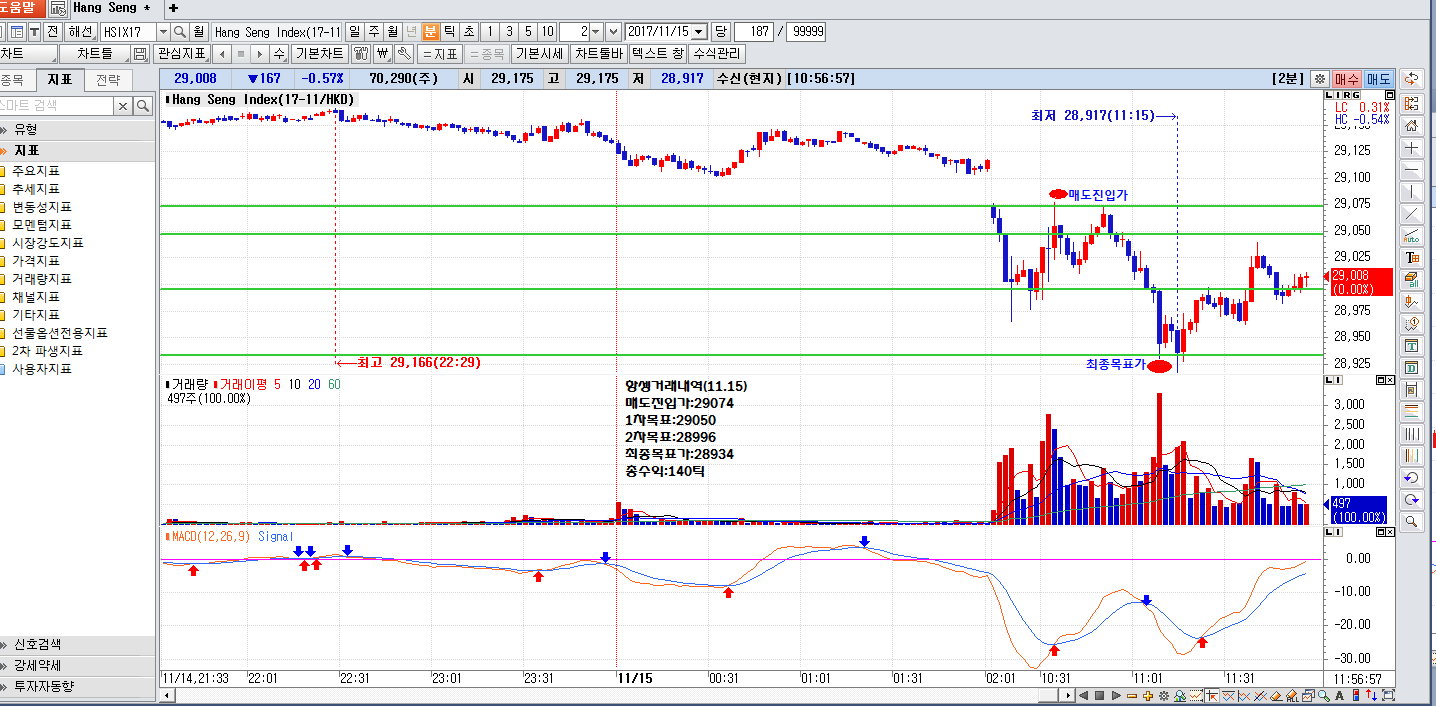Select the boxed D tool icon
The height and width of the screenshot is (706, 1436).
[x=1412, y=367]
